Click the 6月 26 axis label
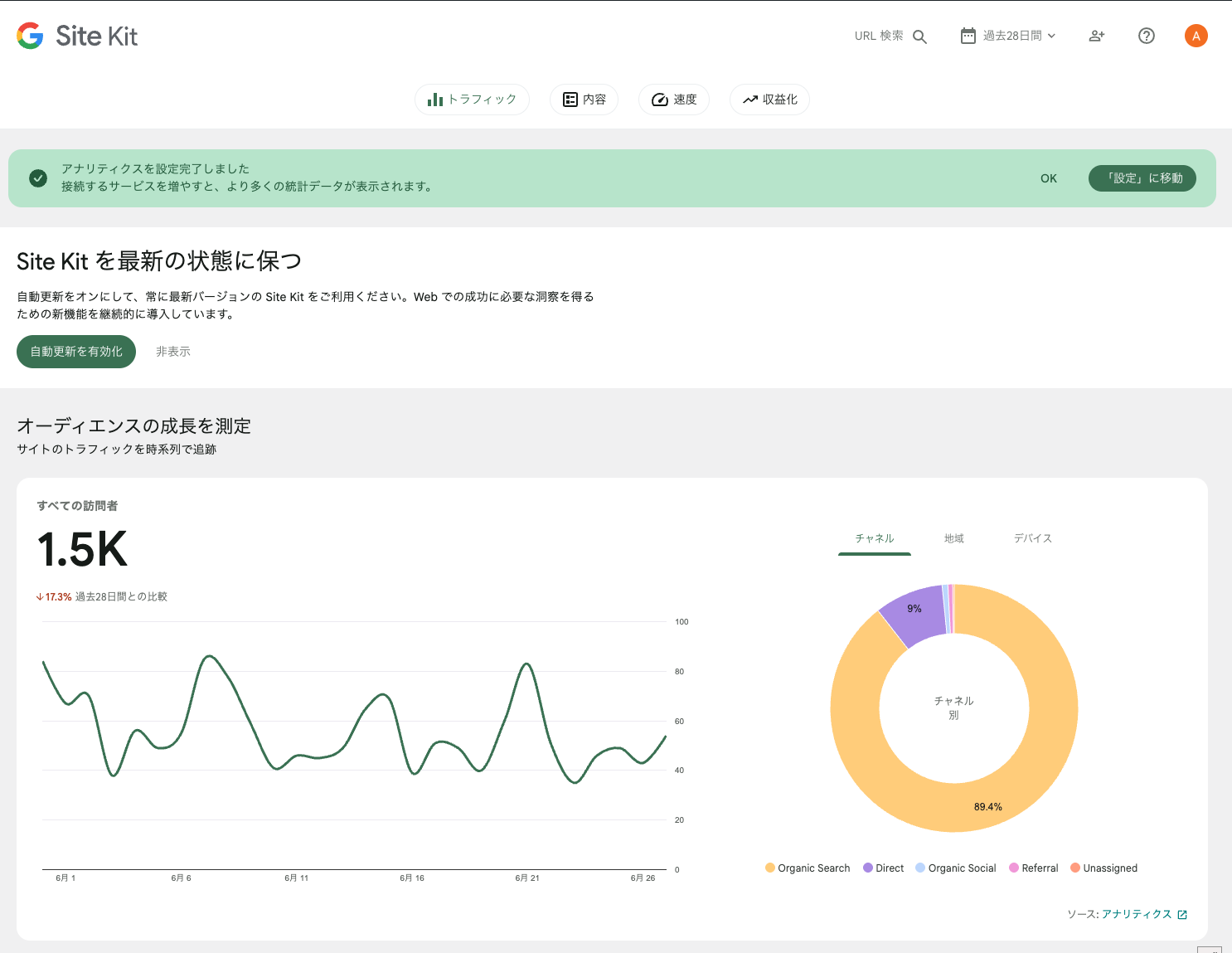The width and height of the screenshot is (1232, 953). (643, 878)
